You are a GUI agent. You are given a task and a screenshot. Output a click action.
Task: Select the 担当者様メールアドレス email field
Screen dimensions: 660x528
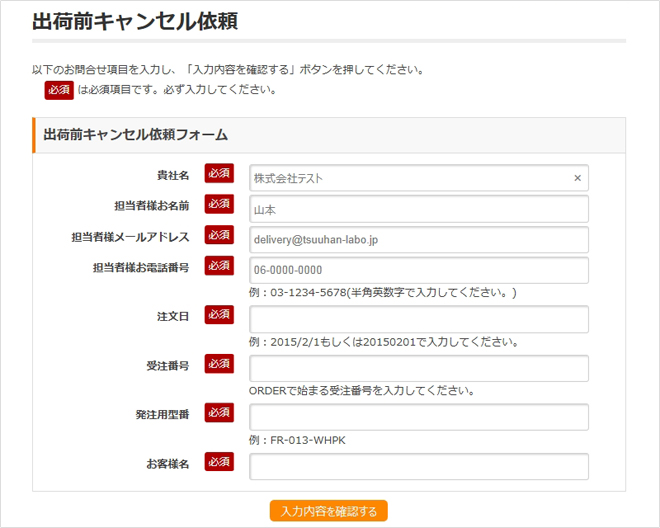(418, 240)
